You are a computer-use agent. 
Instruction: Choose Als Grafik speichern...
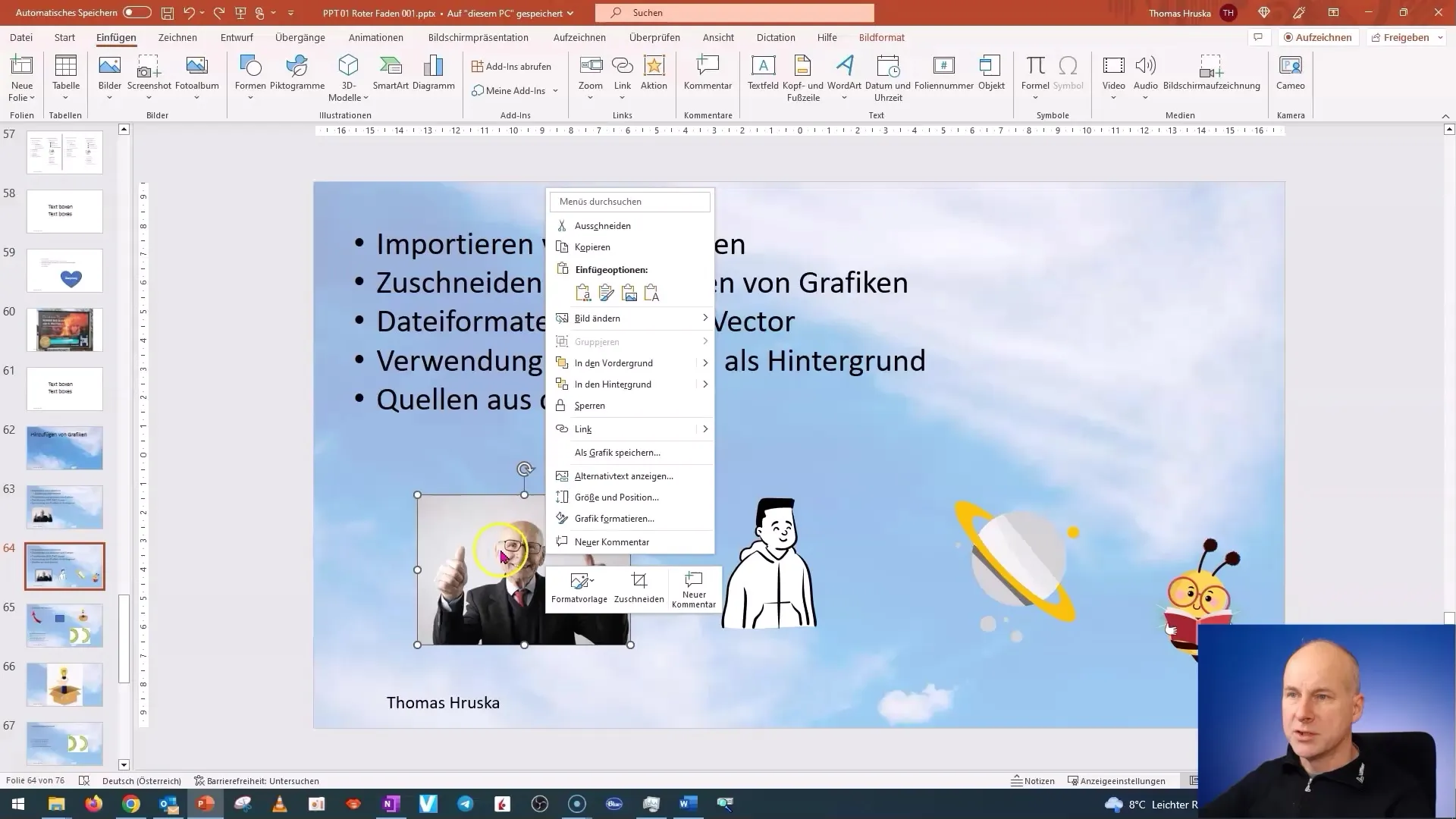[x=631, y=452]
